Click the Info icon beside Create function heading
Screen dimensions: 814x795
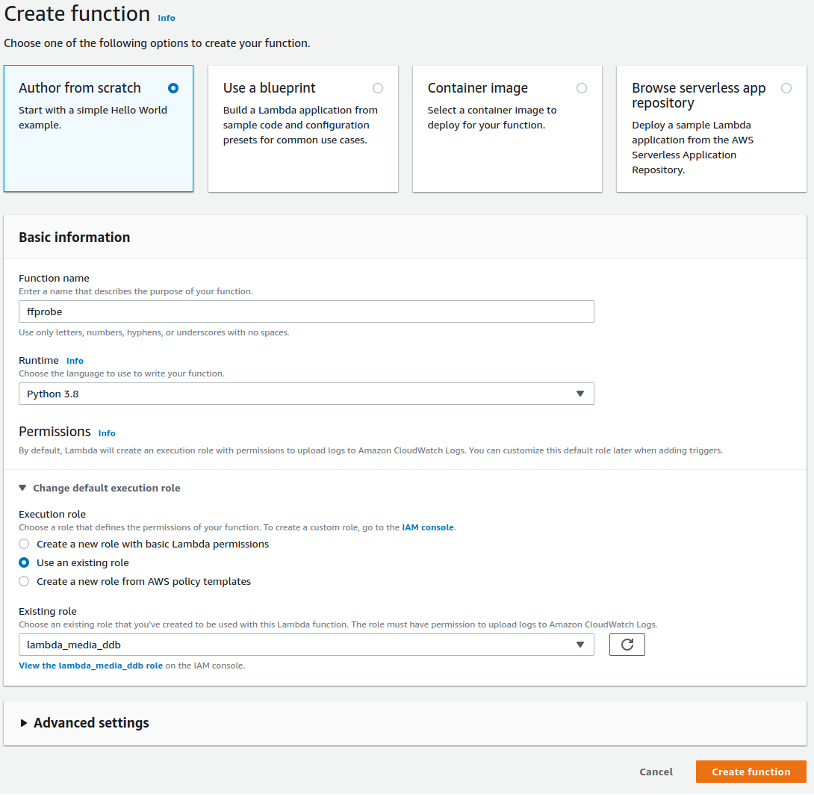tap(166, 17)
